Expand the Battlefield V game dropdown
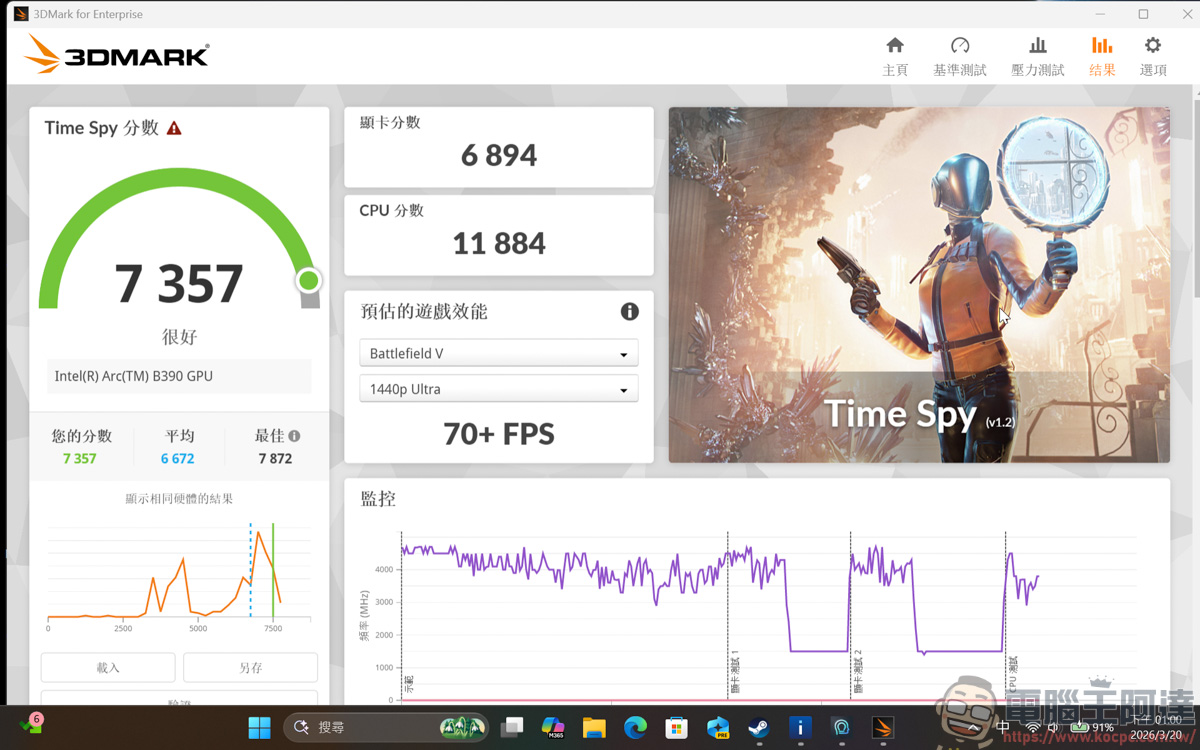 (498, 352)
